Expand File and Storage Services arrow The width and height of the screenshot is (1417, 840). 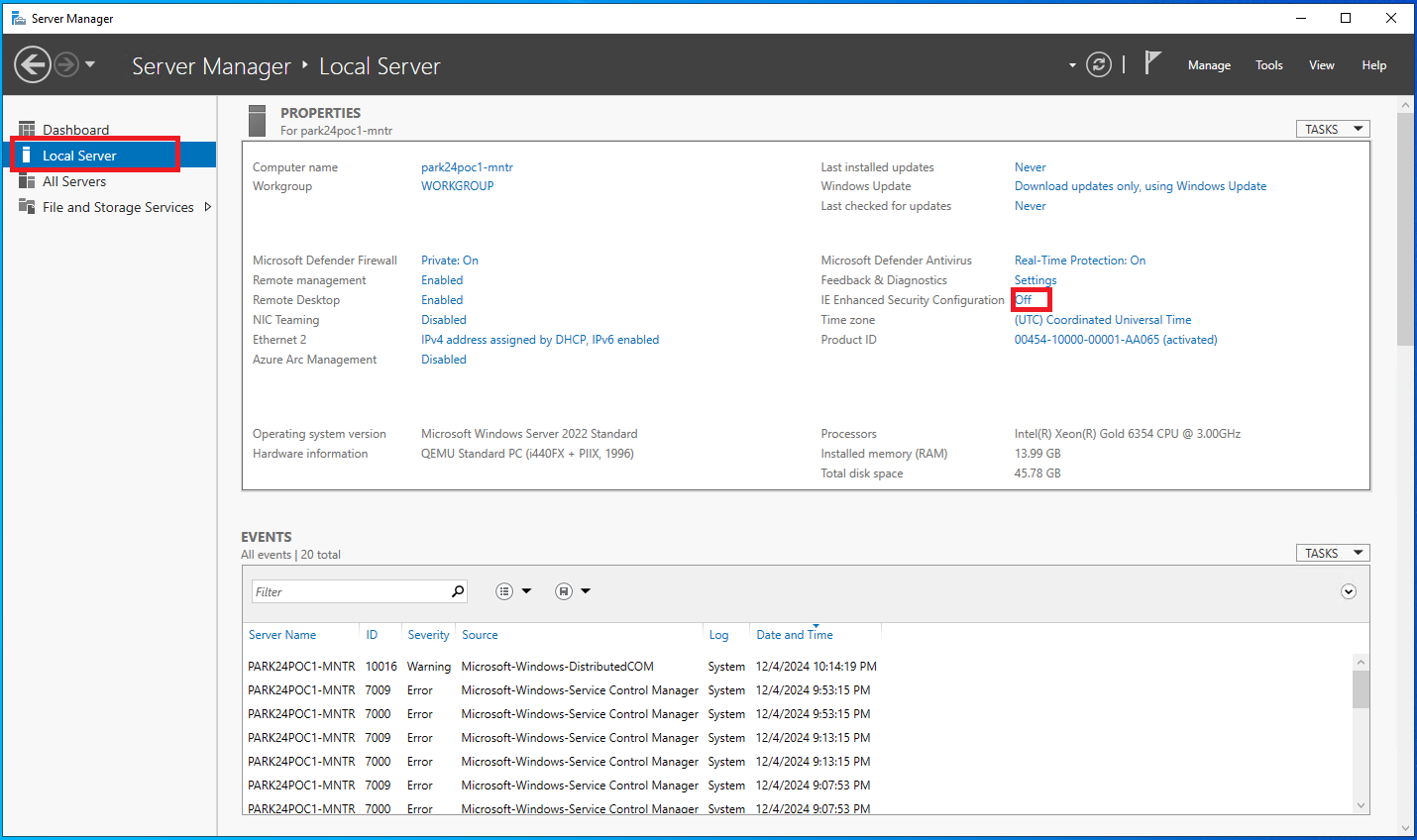pos(207,207)
